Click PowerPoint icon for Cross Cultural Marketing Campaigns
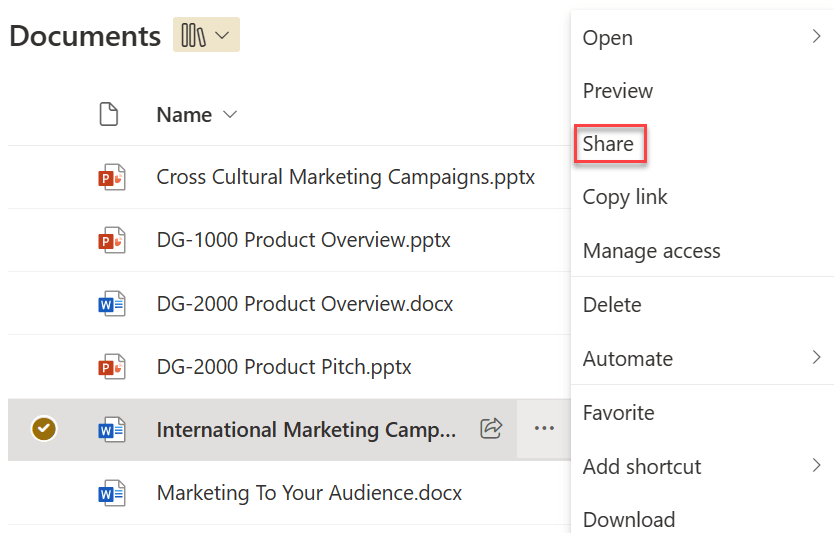The height and width of the screenshot is (533, 834). [112, 177]
